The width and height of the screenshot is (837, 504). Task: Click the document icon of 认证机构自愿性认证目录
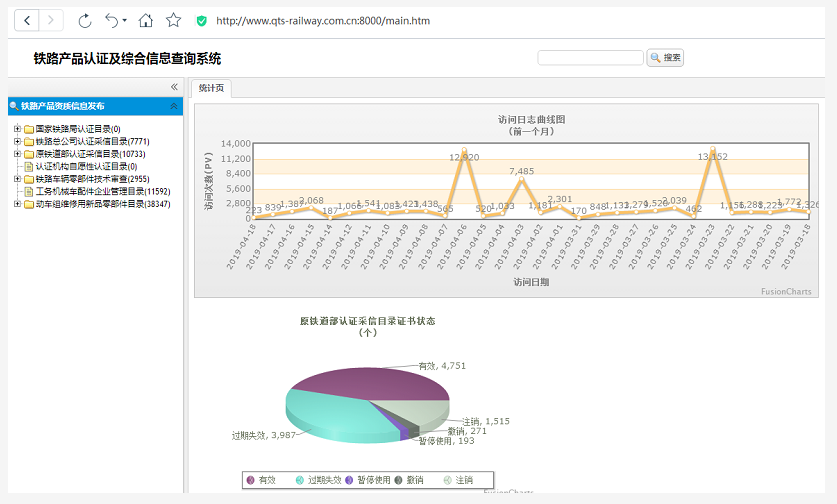[29, 167]
